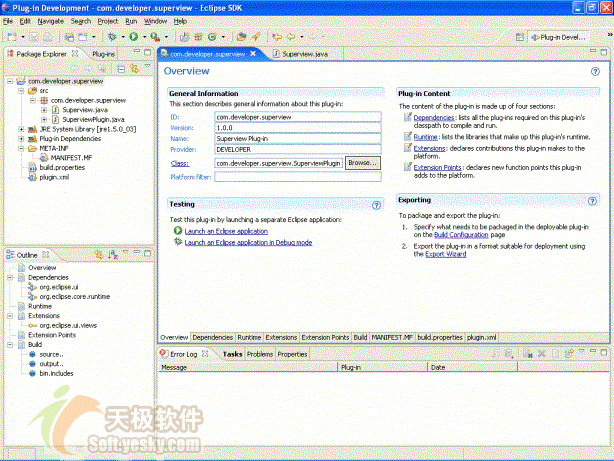Collapse the src folder node
Image resolution: width=614 pixels, height=461 pixels.
pos(21,91)
